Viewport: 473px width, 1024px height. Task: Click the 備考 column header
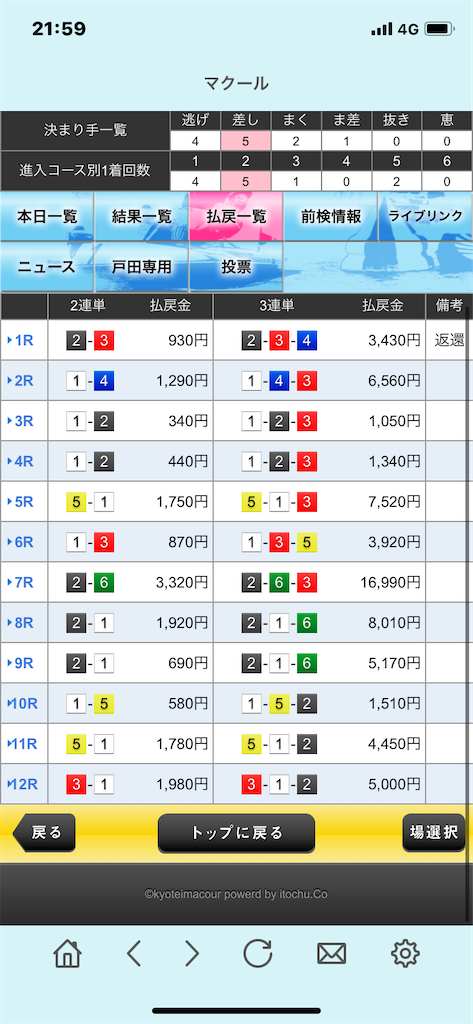pyautogui.click(x=449, y=306)
